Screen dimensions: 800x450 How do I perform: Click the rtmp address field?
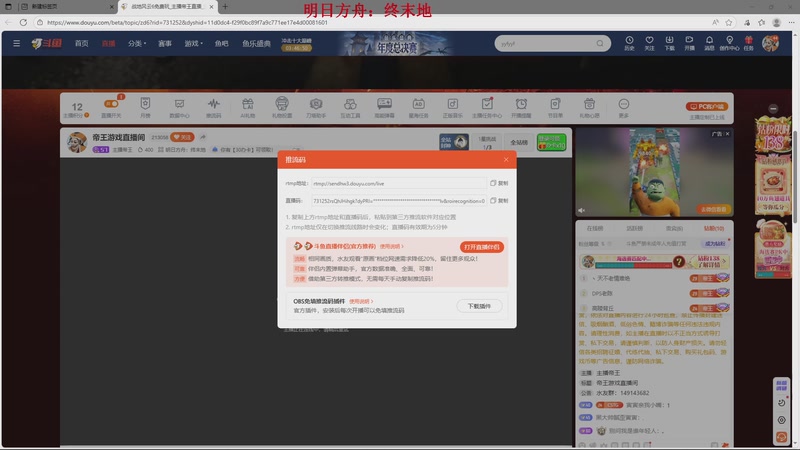point(398,183)
